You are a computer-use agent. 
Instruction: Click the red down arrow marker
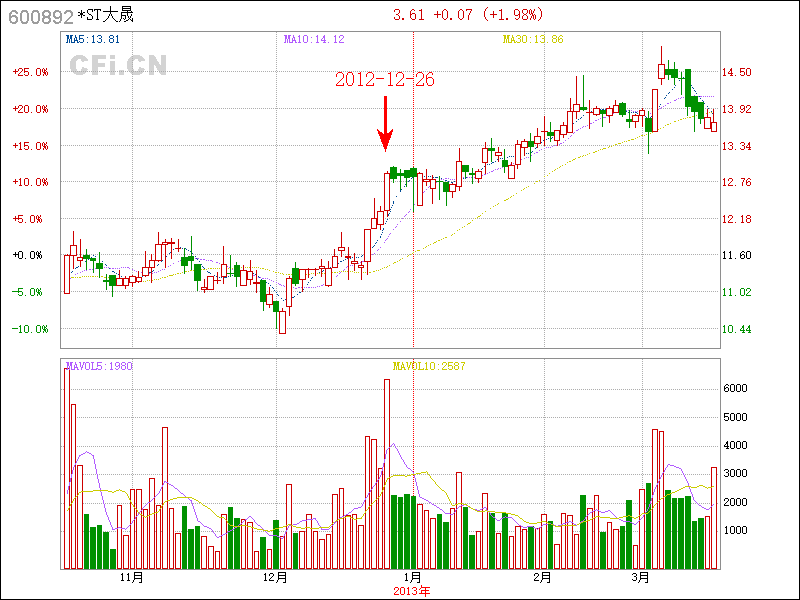coord(385,124)
